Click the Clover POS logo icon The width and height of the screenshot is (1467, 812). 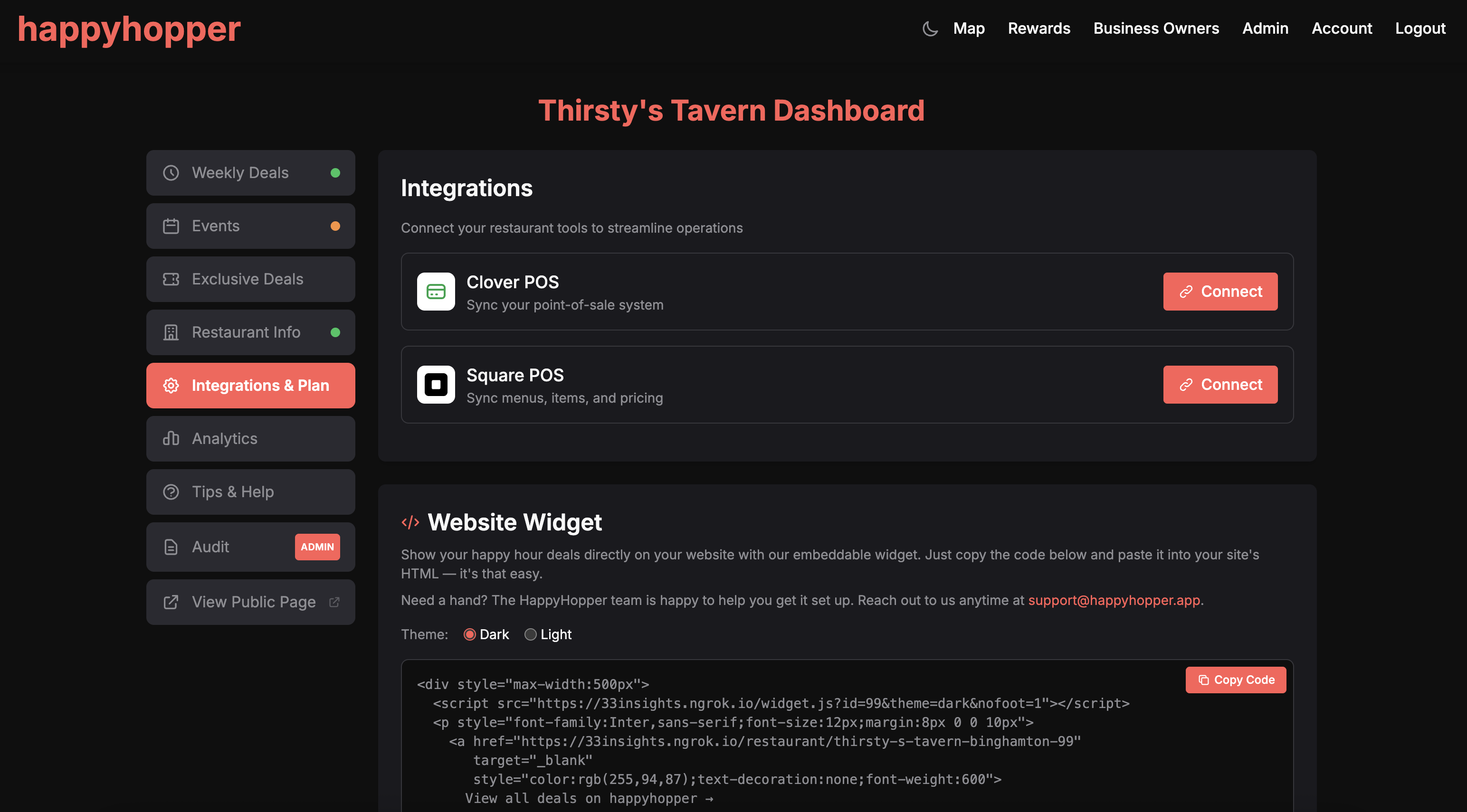tap(436, 292)
